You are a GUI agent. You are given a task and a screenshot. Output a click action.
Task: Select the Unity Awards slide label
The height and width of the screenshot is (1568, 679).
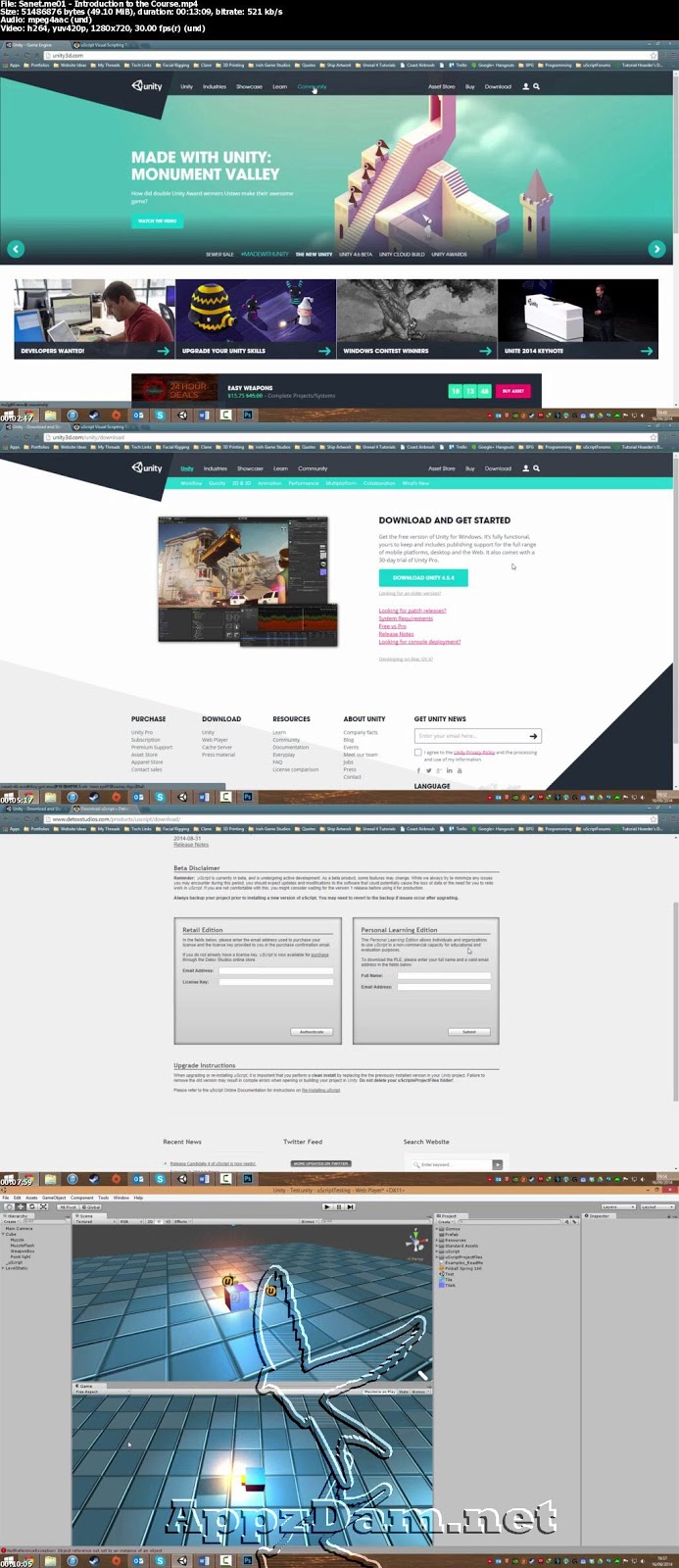click(x=449, y=254)
